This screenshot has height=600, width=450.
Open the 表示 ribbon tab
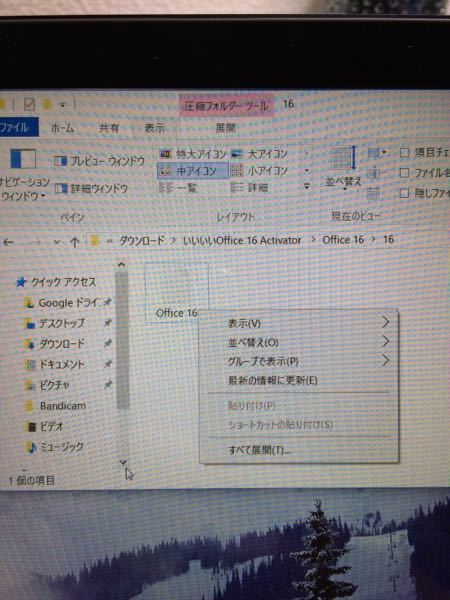click(x=154, y=128)
